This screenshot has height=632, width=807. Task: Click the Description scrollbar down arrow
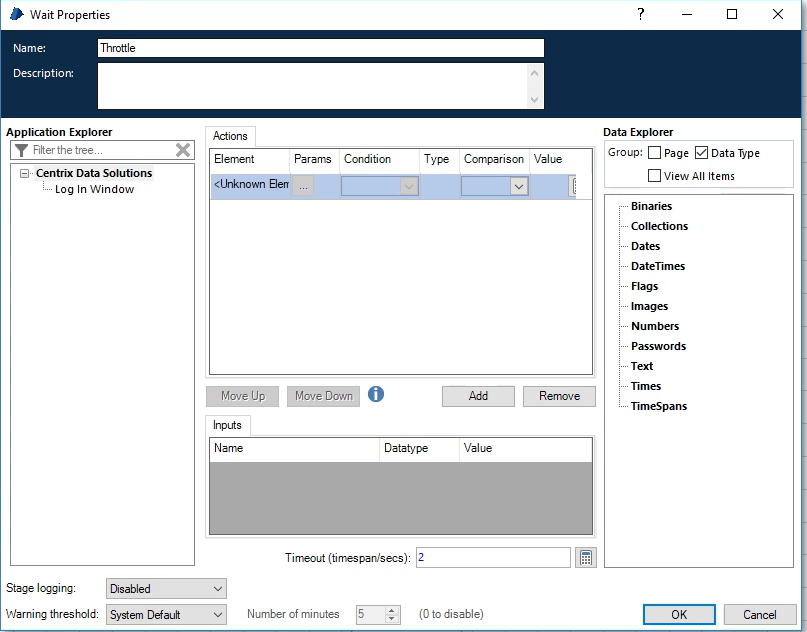(534, 99)
